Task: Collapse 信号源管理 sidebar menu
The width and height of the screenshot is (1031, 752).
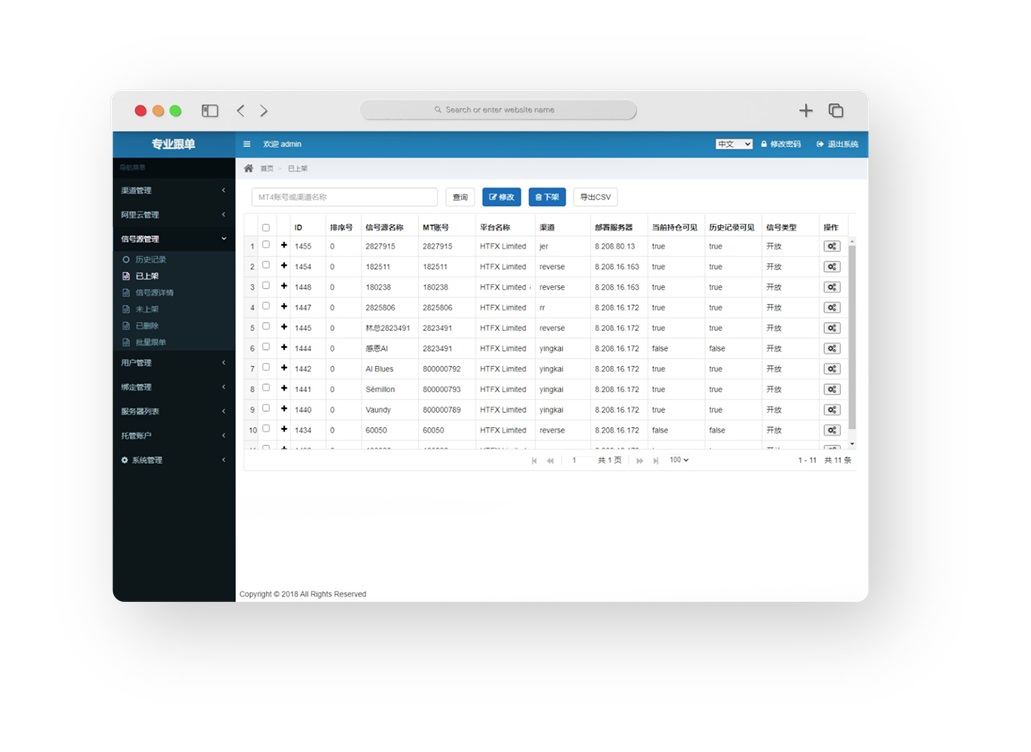Action: click(x=174, y=239)
